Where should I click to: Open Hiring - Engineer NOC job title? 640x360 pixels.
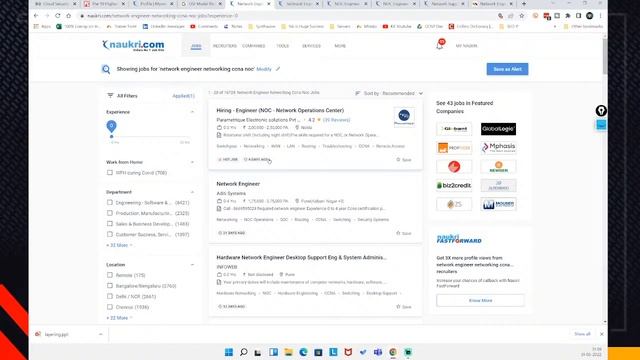click(280, 110)
